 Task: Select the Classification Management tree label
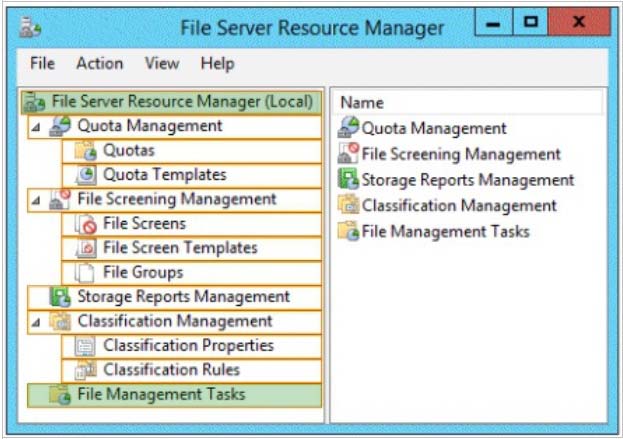point(175,321)
